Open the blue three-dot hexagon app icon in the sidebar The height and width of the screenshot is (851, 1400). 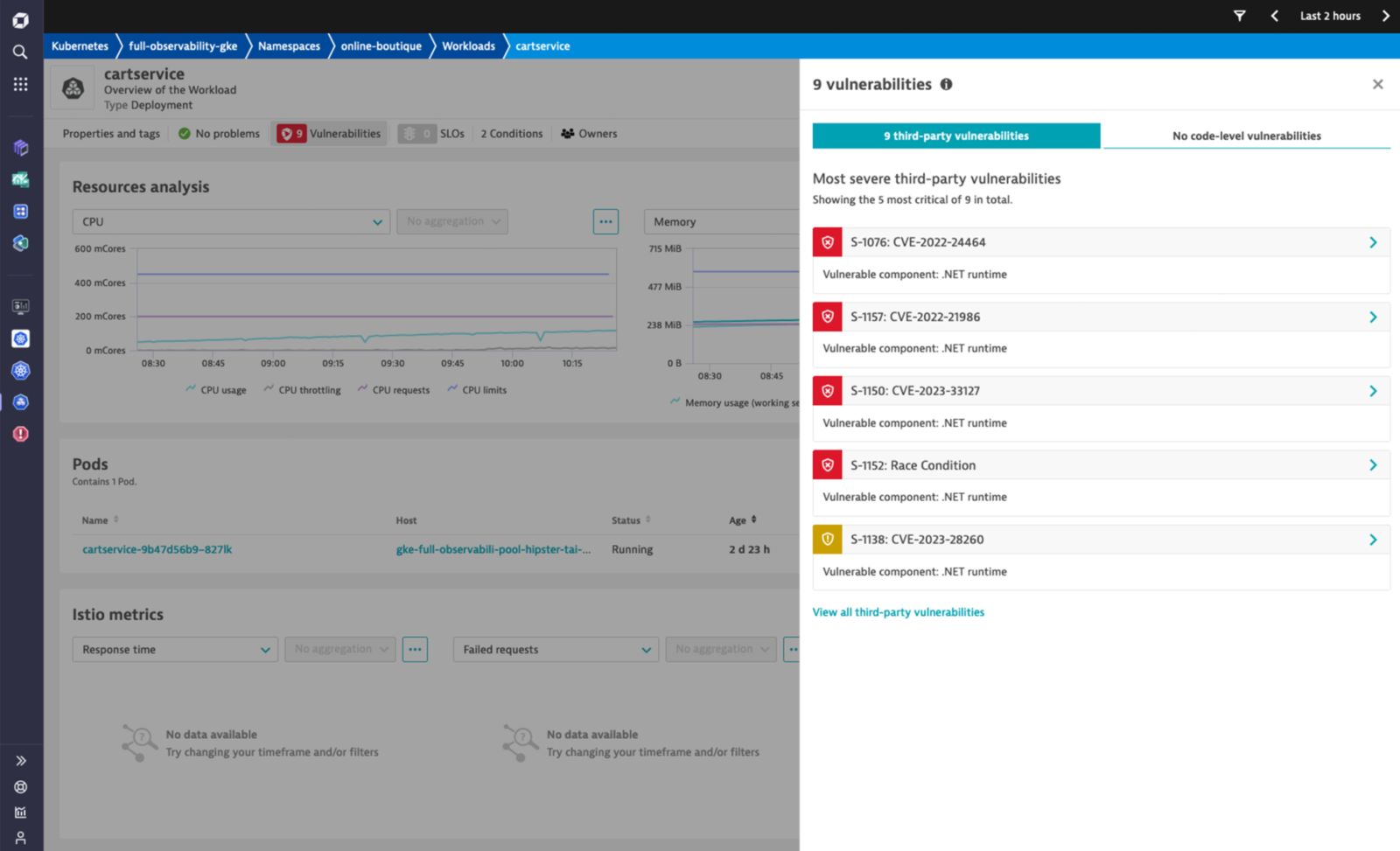coord(20,401)
